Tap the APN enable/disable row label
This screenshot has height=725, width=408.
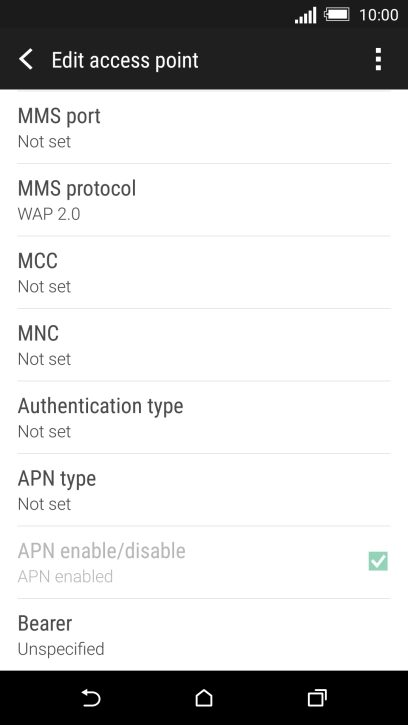pyautogui.click(x=101, y=551)
